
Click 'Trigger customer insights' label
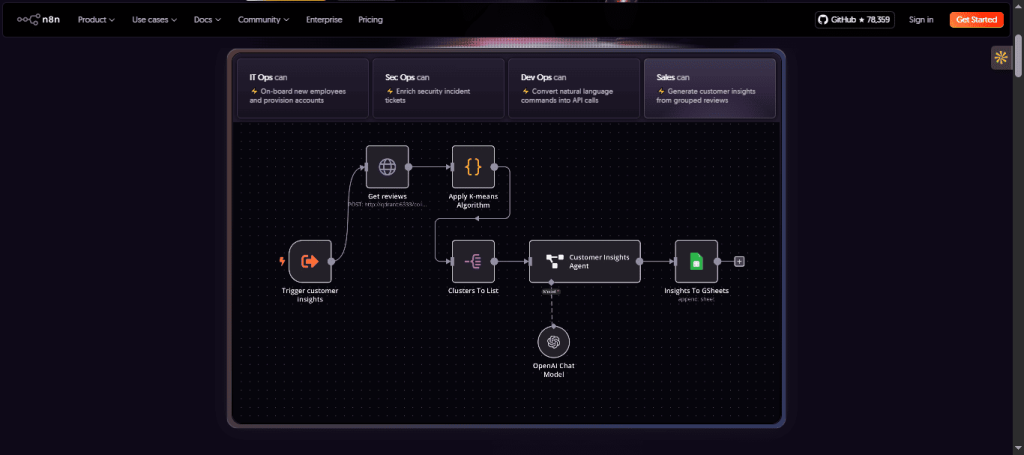click(x=310, y=294)
